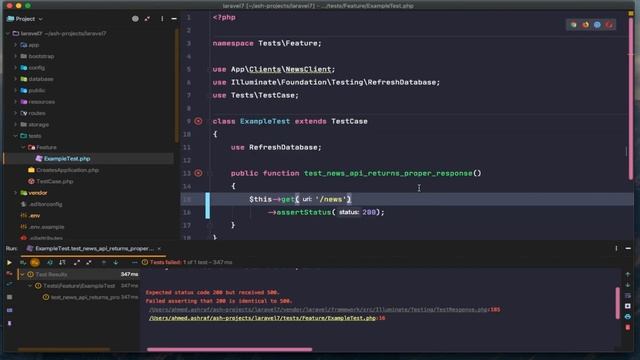Expand the vendor folder
The image size is (640, 360).
pos(16,193)
